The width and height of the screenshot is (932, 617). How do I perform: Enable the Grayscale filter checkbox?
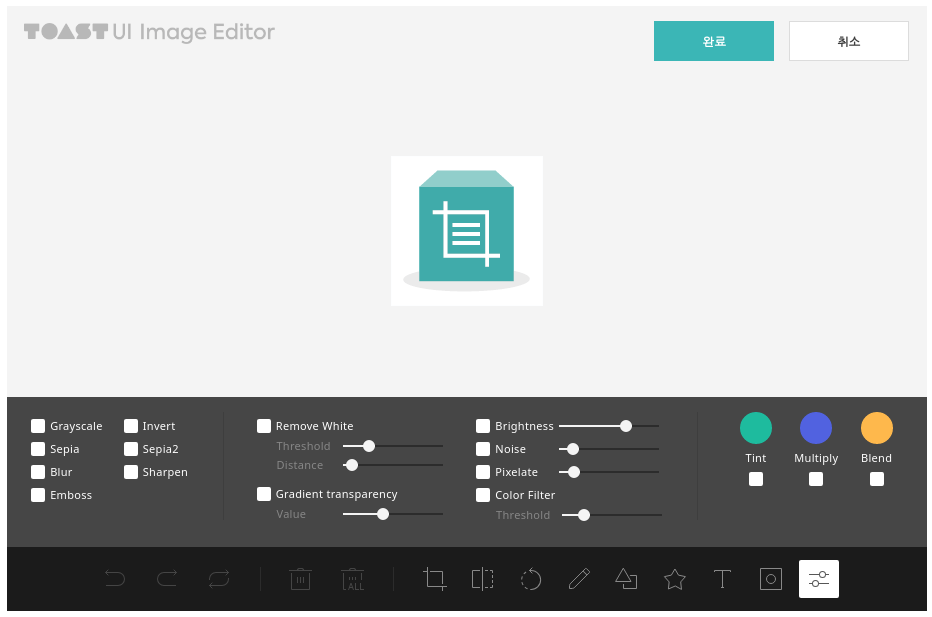click(38, 426)
